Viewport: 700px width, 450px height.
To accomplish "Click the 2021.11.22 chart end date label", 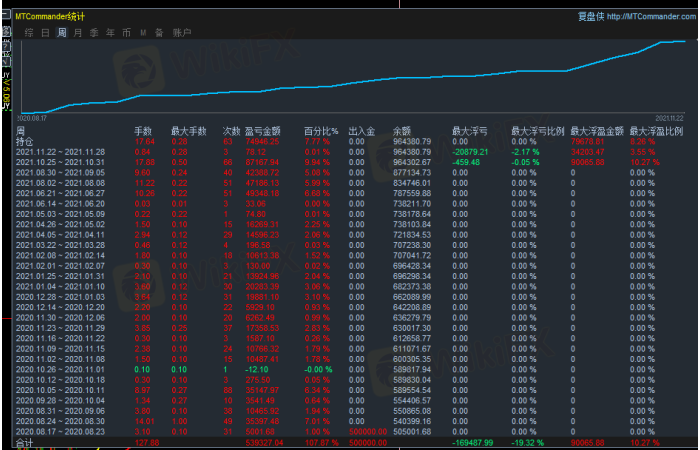I will (x=668, y=118).
